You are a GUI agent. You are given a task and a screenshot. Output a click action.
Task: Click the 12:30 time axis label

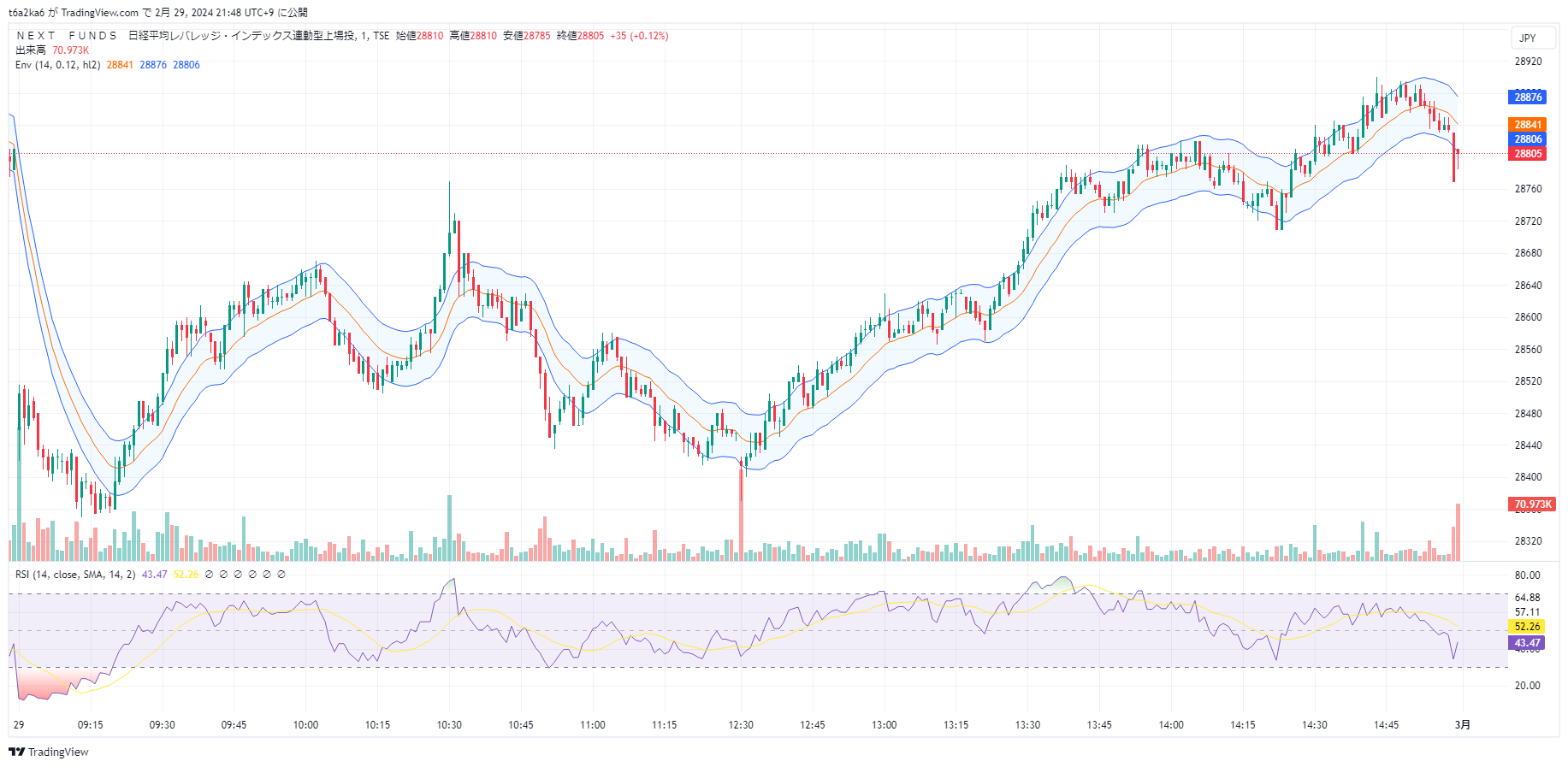click(741, 725)
